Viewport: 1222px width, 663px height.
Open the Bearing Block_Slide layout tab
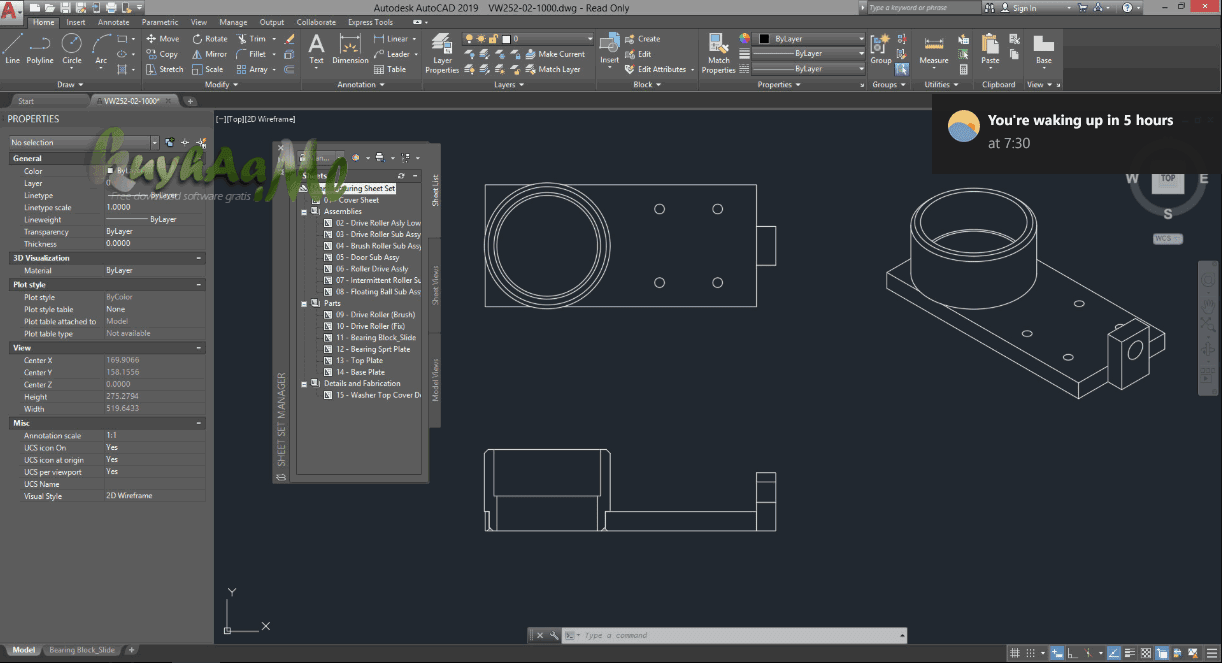pyautogui.click(x=80, y=650)
